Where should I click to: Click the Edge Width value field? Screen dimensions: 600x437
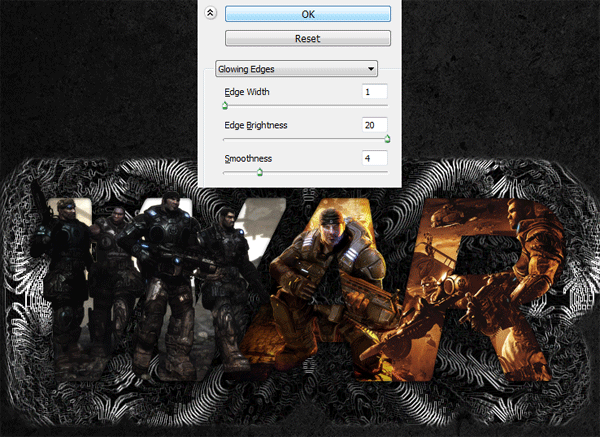click(374, 92)
